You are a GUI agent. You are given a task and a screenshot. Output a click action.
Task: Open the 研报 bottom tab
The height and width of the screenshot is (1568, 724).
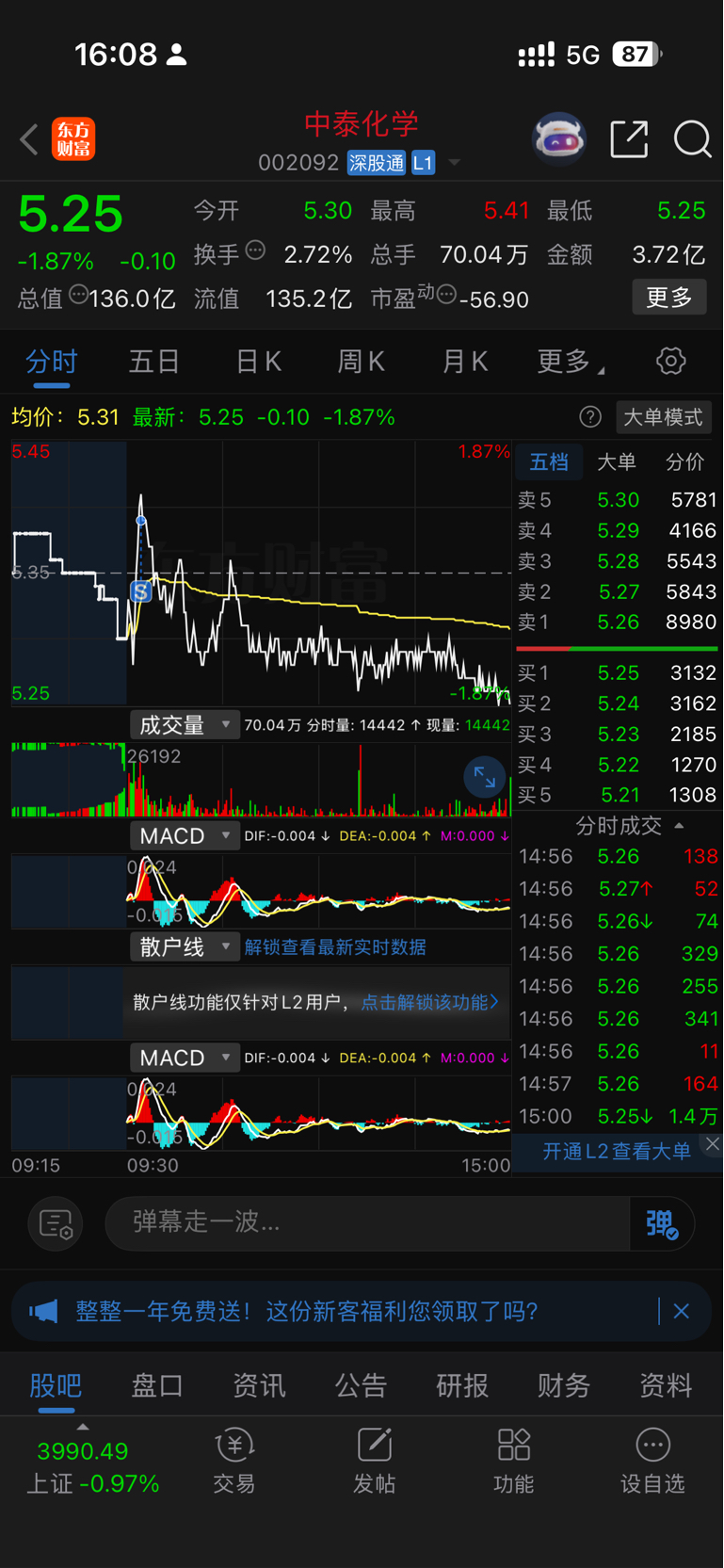(462, 1385)
